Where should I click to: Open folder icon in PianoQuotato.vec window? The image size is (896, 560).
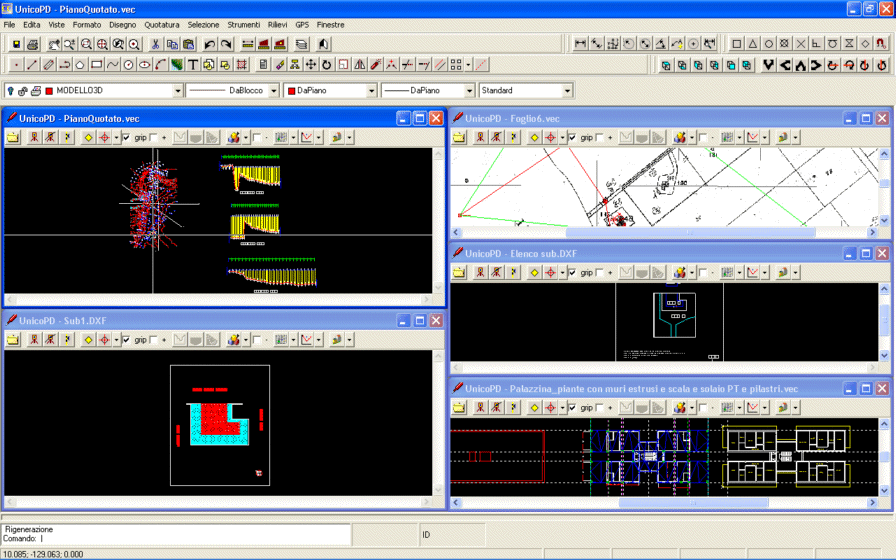click(x=13, y=137)
